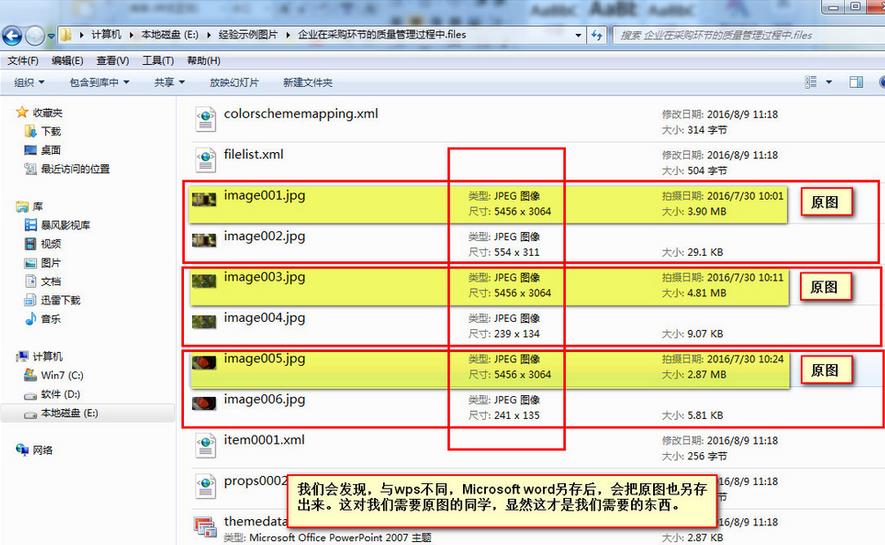Image resolution: width=885 pixels, height=545 pixels.
Task: Toggle the preview pane icon
Action: pos(856,82)
